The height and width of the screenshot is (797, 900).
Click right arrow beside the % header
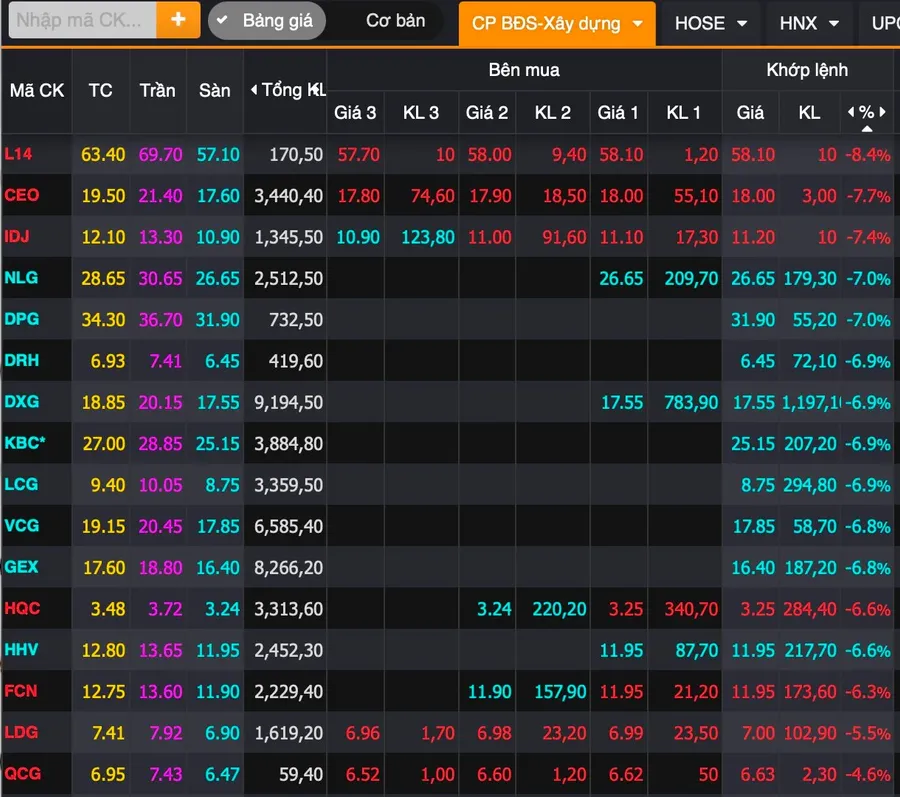883,111
